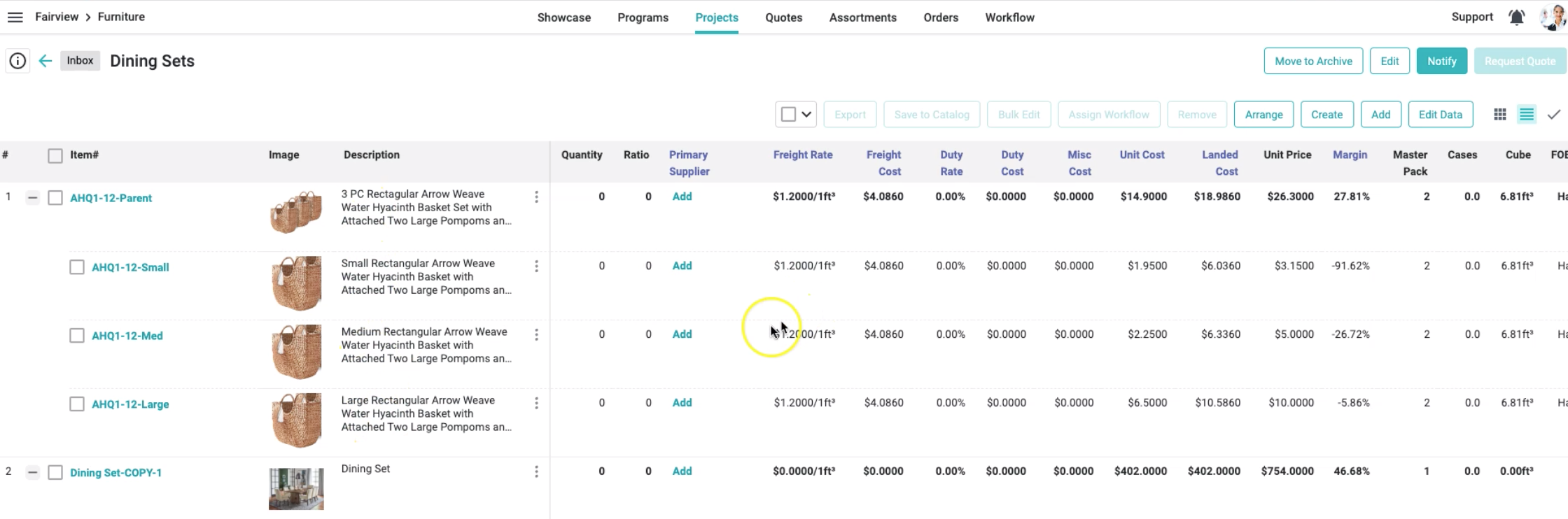Open user profile avatar
1568x519 pixels.
click(x=1552, y=17)
